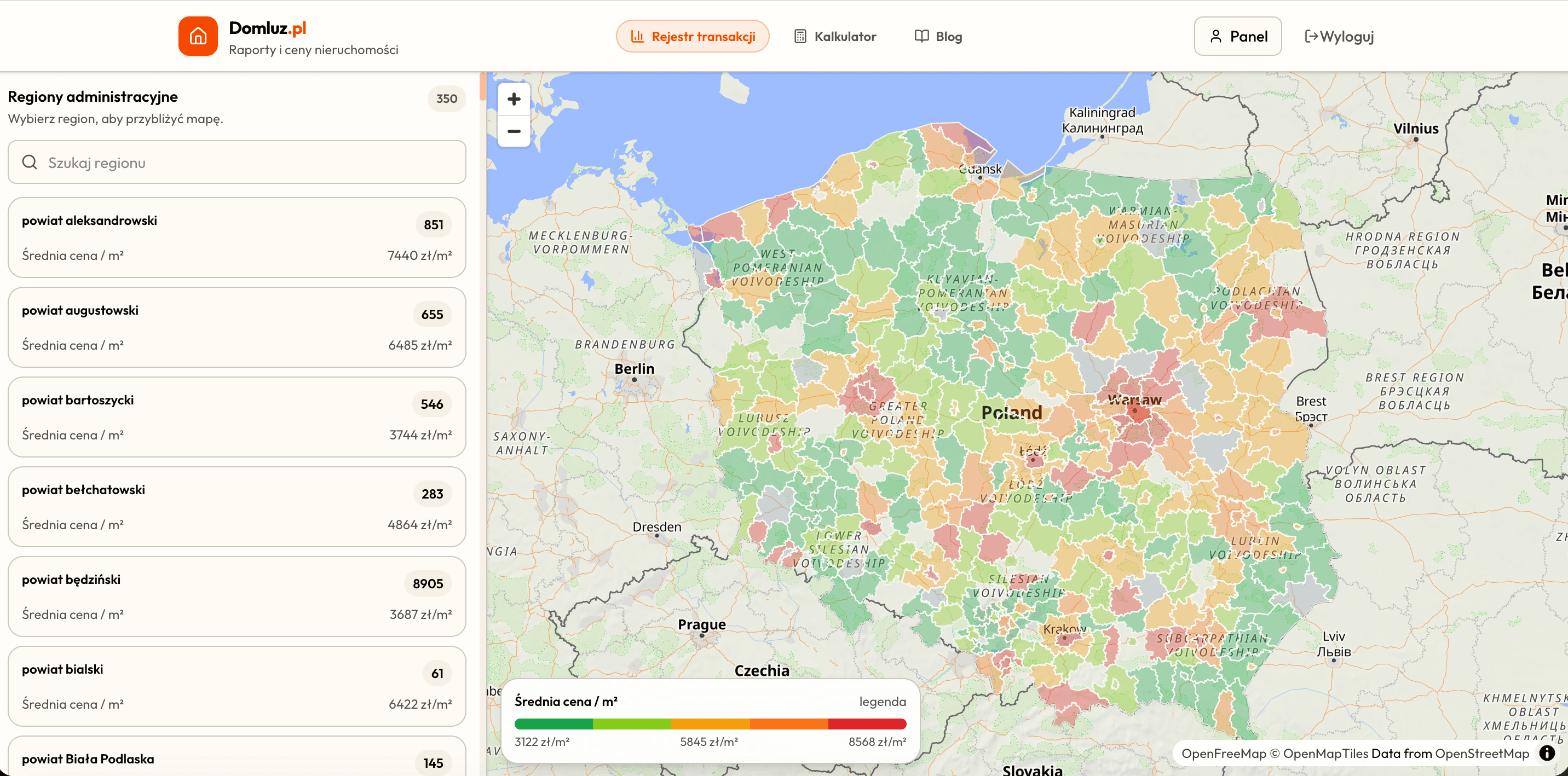Select powiat bartoszycki region card
Screen dimensions: 1568x776
[237, 417]
